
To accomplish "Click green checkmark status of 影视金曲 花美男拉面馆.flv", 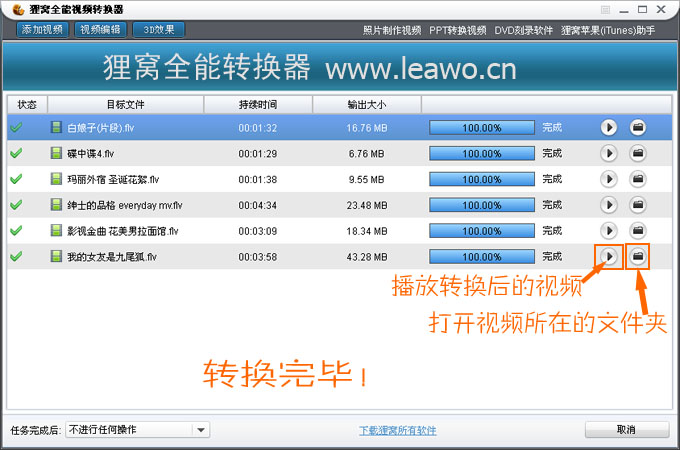I will (16, 231).
